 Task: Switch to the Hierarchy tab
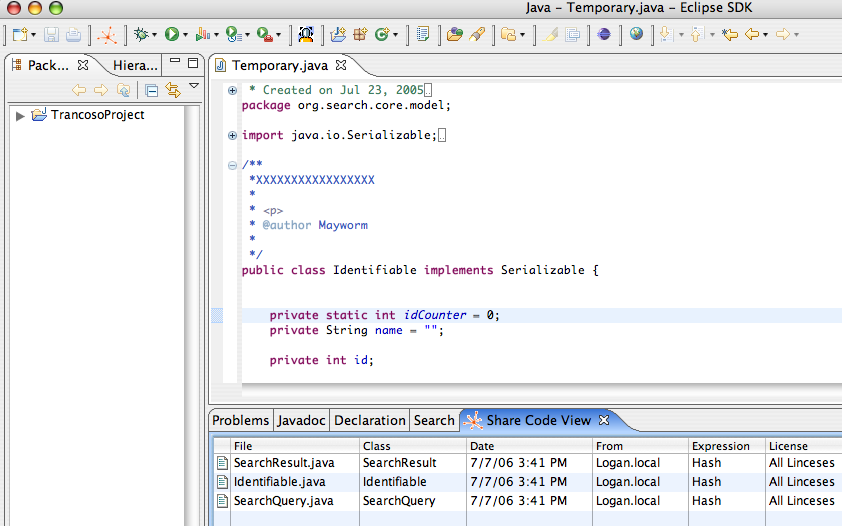pyautogui.click(x=135, y=65)
